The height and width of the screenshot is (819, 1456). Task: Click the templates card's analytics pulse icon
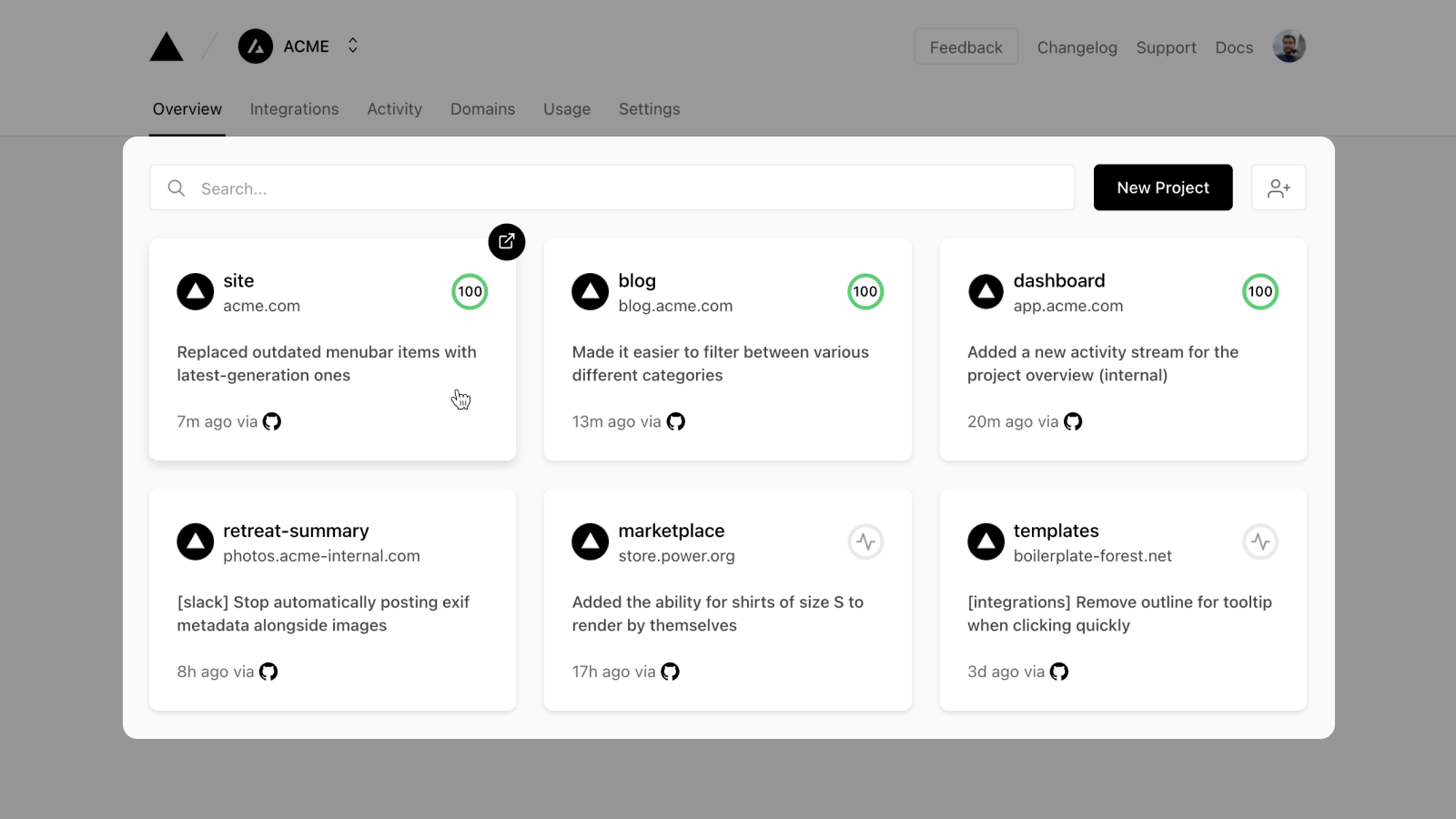tap(1260, 541)
